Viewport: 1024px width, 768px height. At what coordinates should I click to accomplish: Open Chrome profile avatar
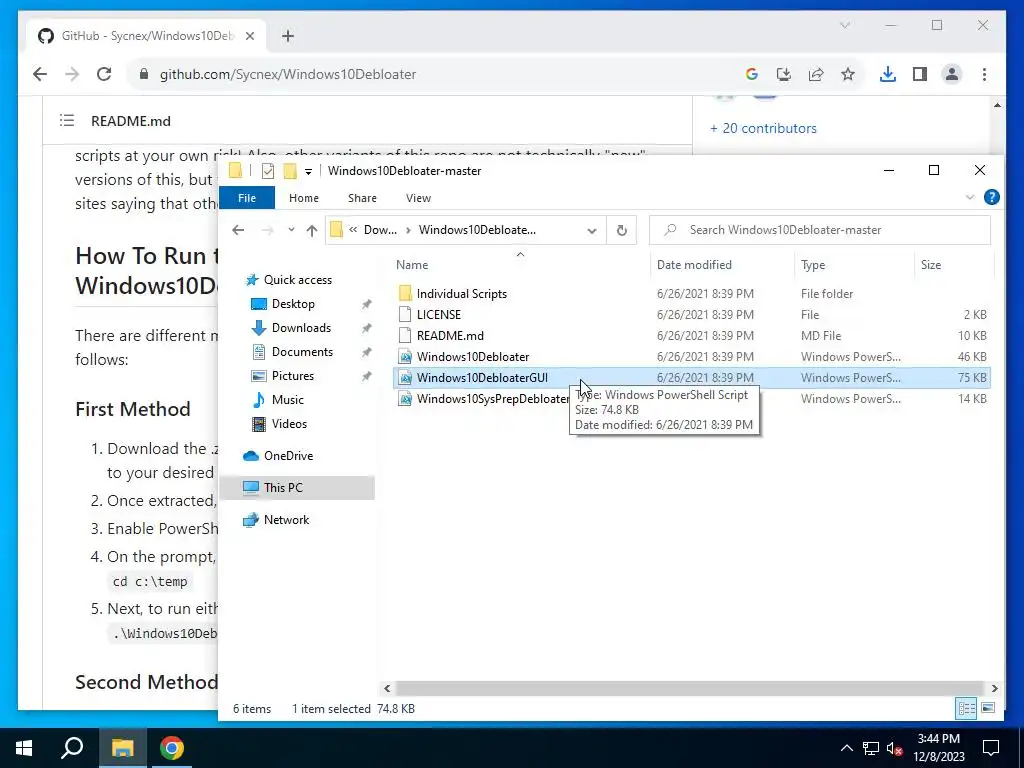(x=952, y=74)
